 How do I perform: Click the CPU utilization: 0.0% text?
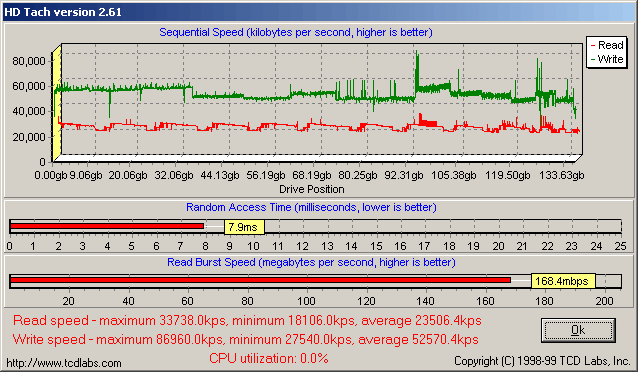click(x=269, y=358)
